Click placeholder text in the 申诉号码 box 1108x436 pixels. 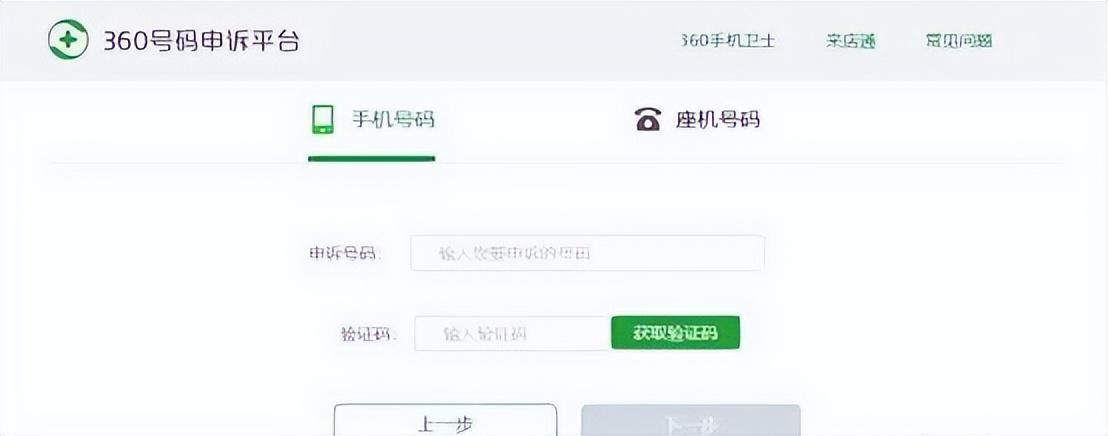click(514, 253)
